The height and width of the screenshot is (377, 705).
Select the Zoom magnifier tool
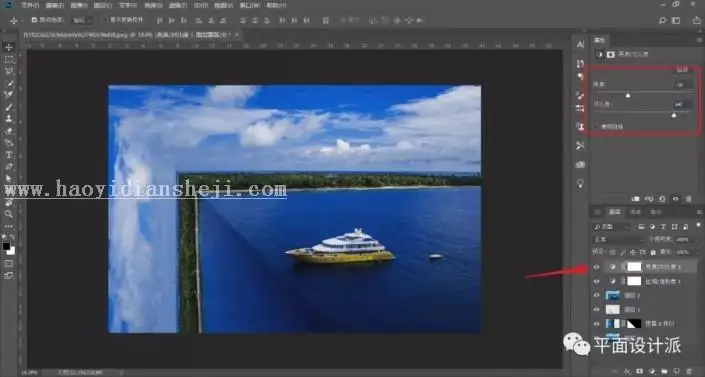coord(9,215)
